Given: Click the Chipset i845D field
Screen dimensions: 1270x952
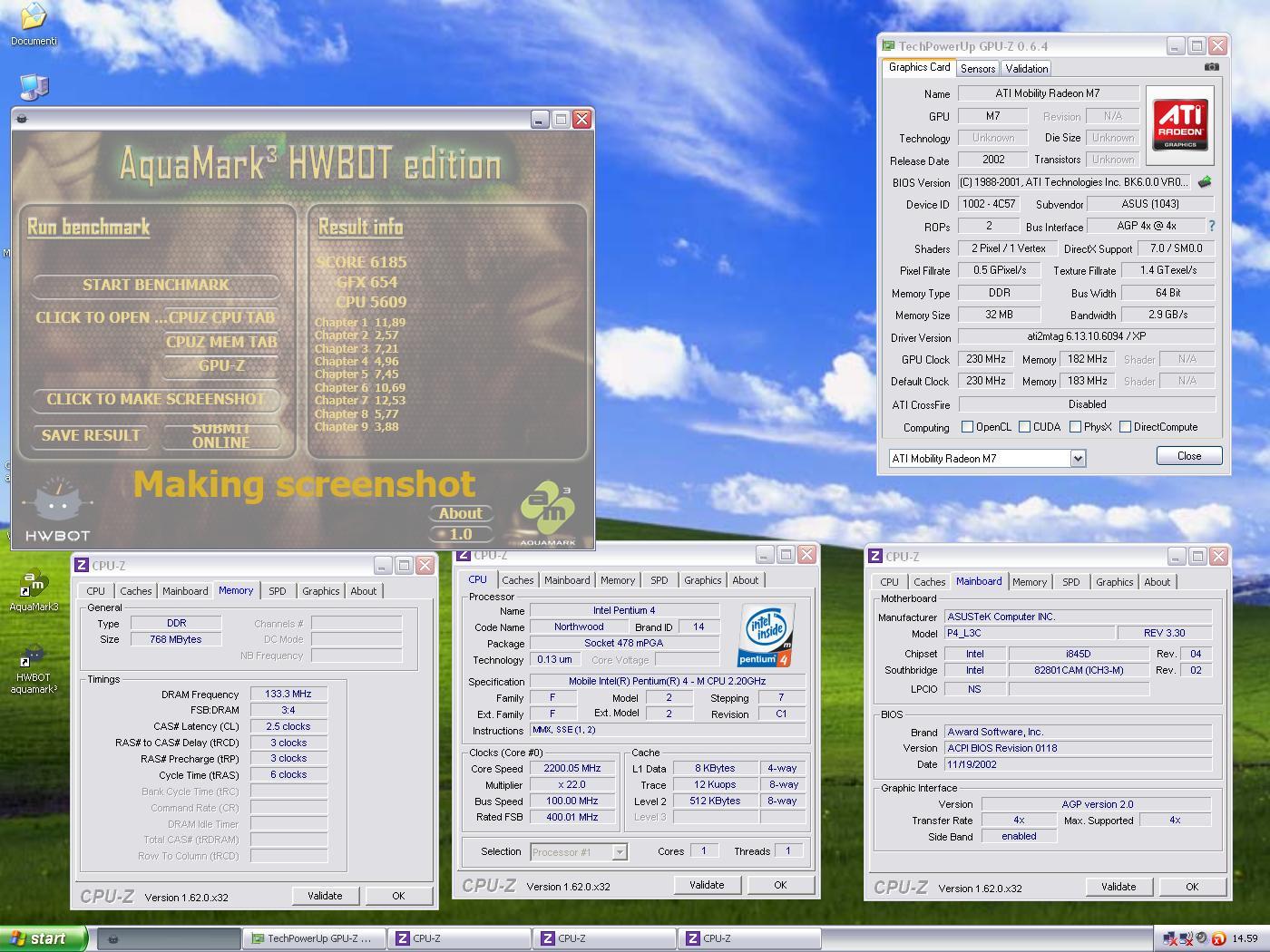Looking at the screenshot, I should (1079, 654).
